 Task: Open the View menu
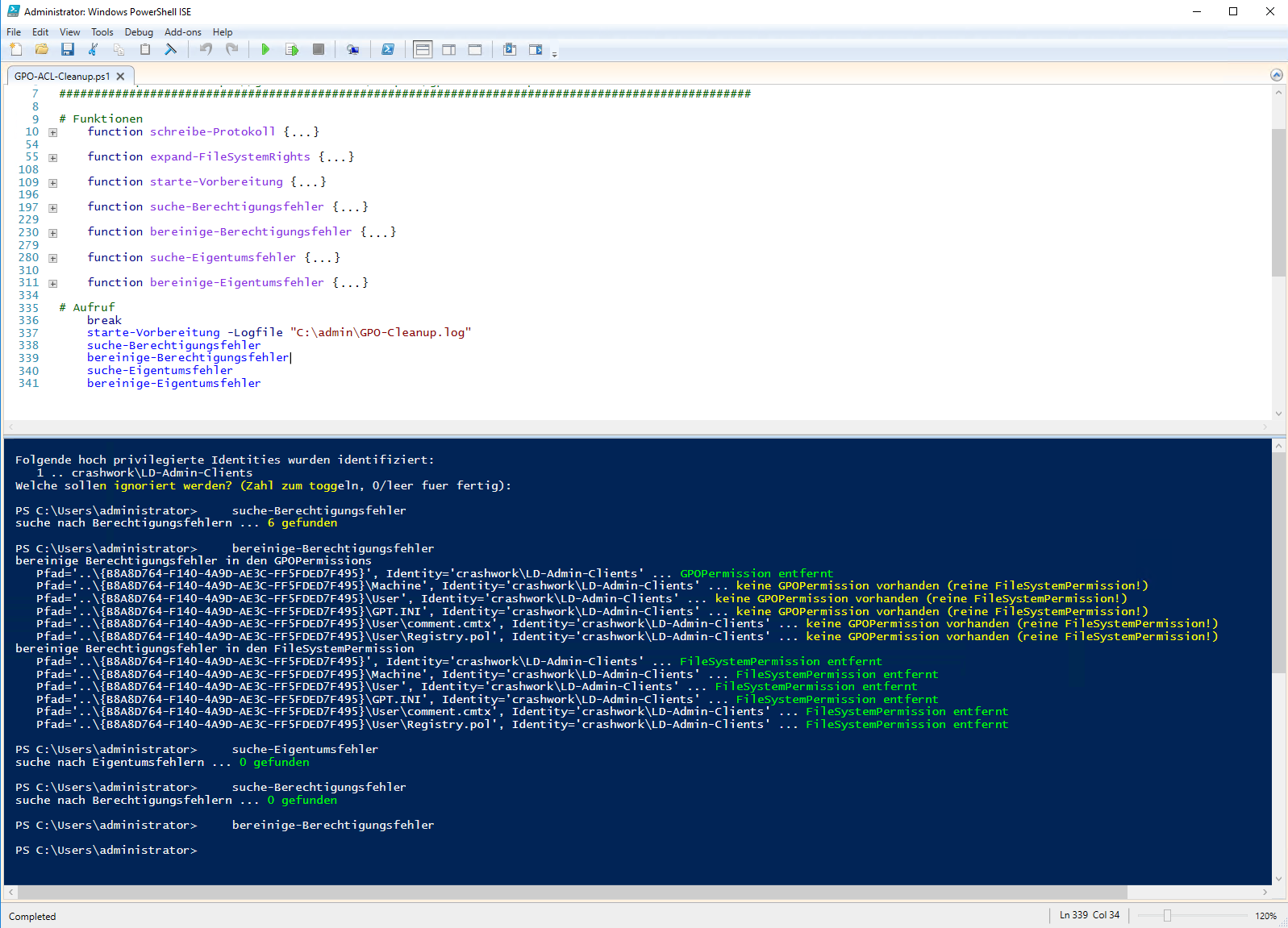click(70, 32)
